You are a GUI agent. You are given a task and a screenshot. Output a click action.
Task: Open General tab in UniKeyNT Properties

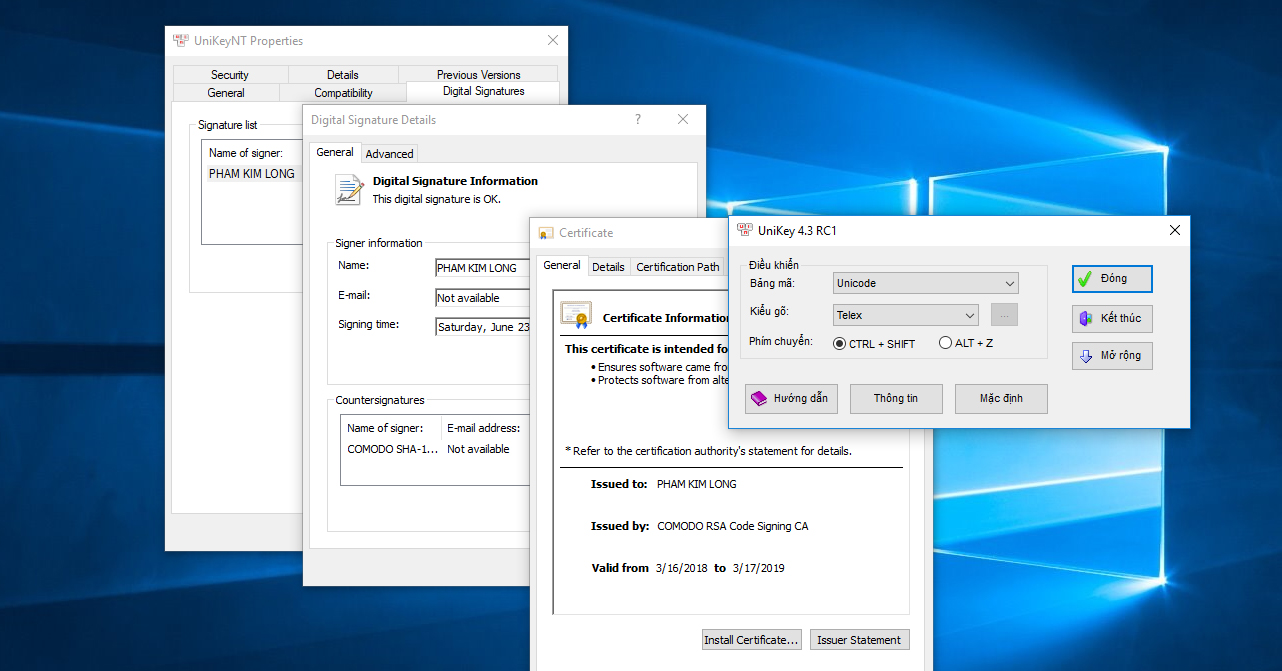[x=226, y=93]
